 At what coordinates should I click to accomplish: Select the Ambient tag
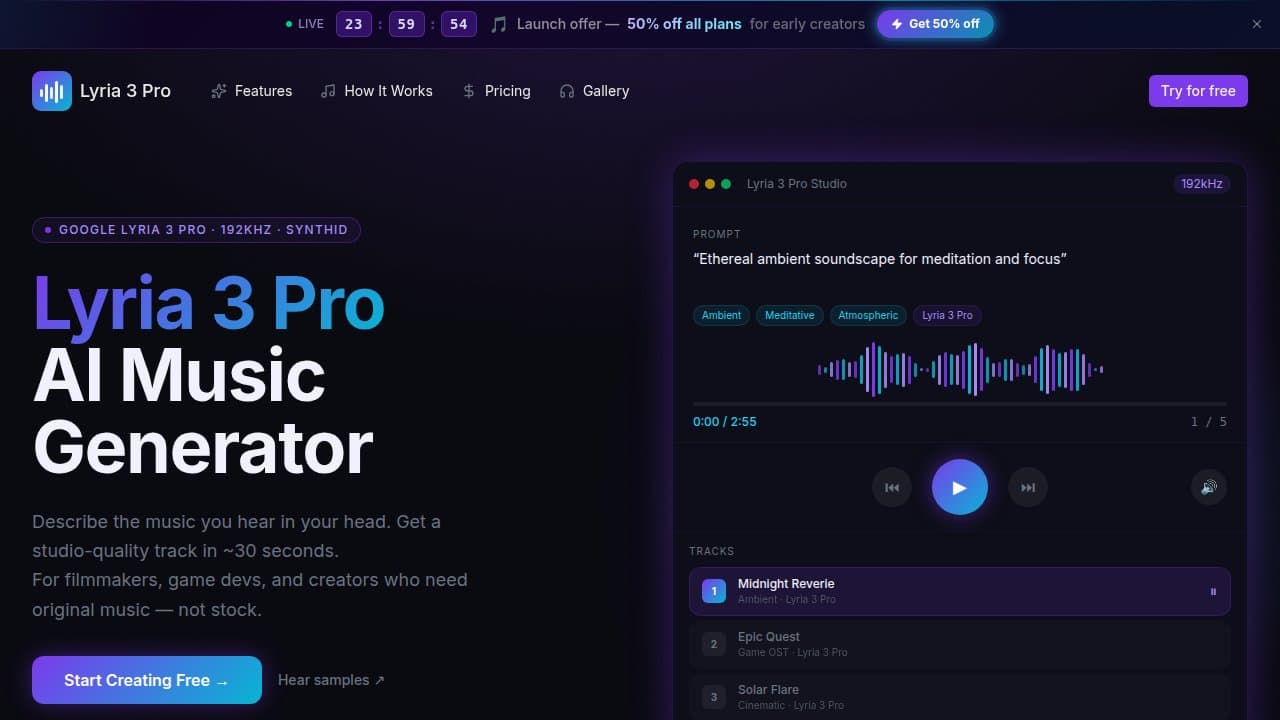click(x=721, y=315)
